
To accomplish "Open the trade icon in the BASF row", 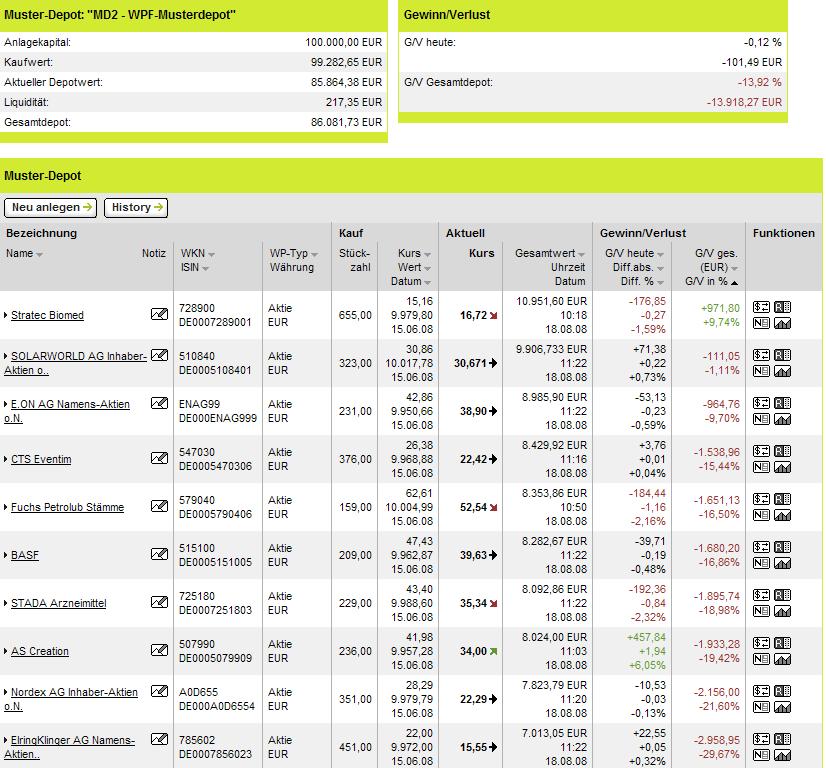I will click(x=761, y=547).
